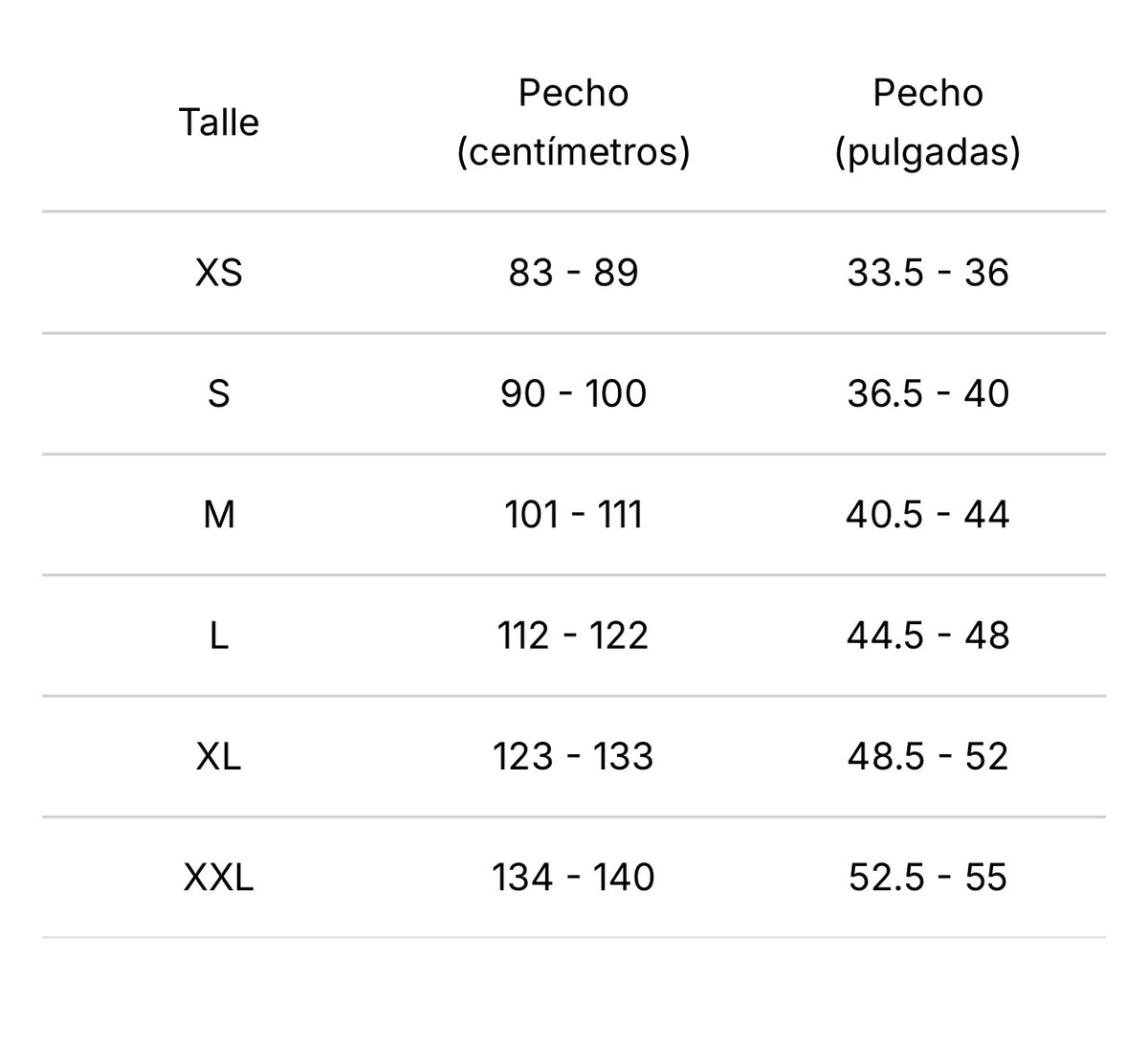Click the 90 - 100 centimeters cell
Image resolution: width=1148 pixels, height=1048 pixels.
click(x=573, y=393)
